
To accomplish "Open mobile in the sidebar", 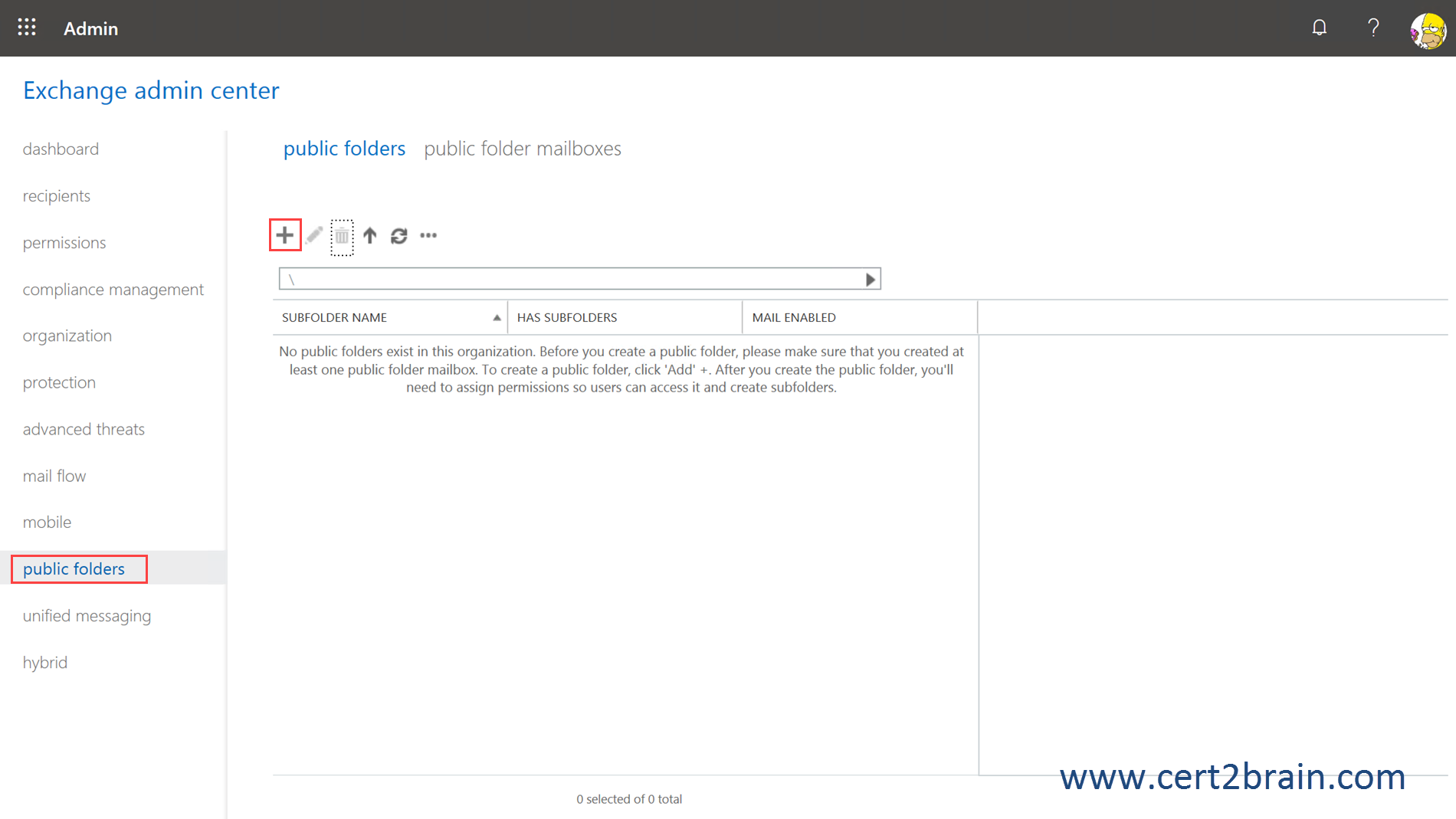I will click(47, 523).
